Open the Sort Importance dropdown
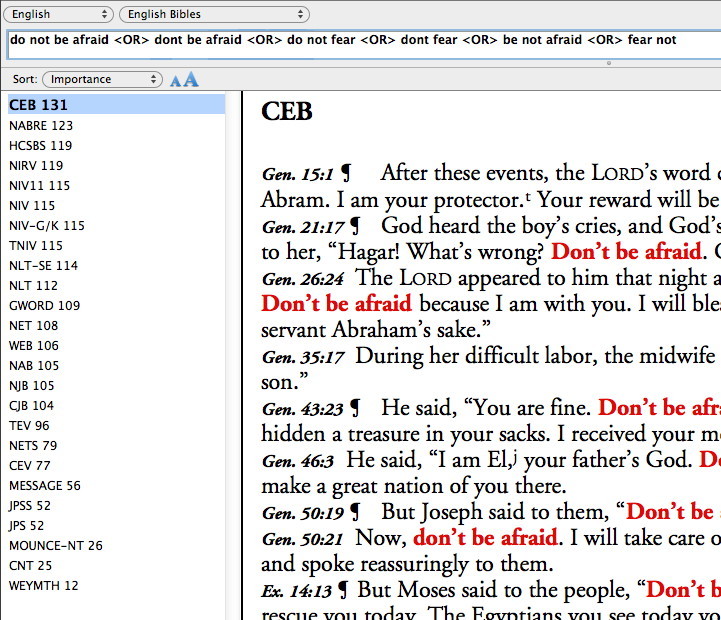The image size is (721, 620). click(102, 79)
